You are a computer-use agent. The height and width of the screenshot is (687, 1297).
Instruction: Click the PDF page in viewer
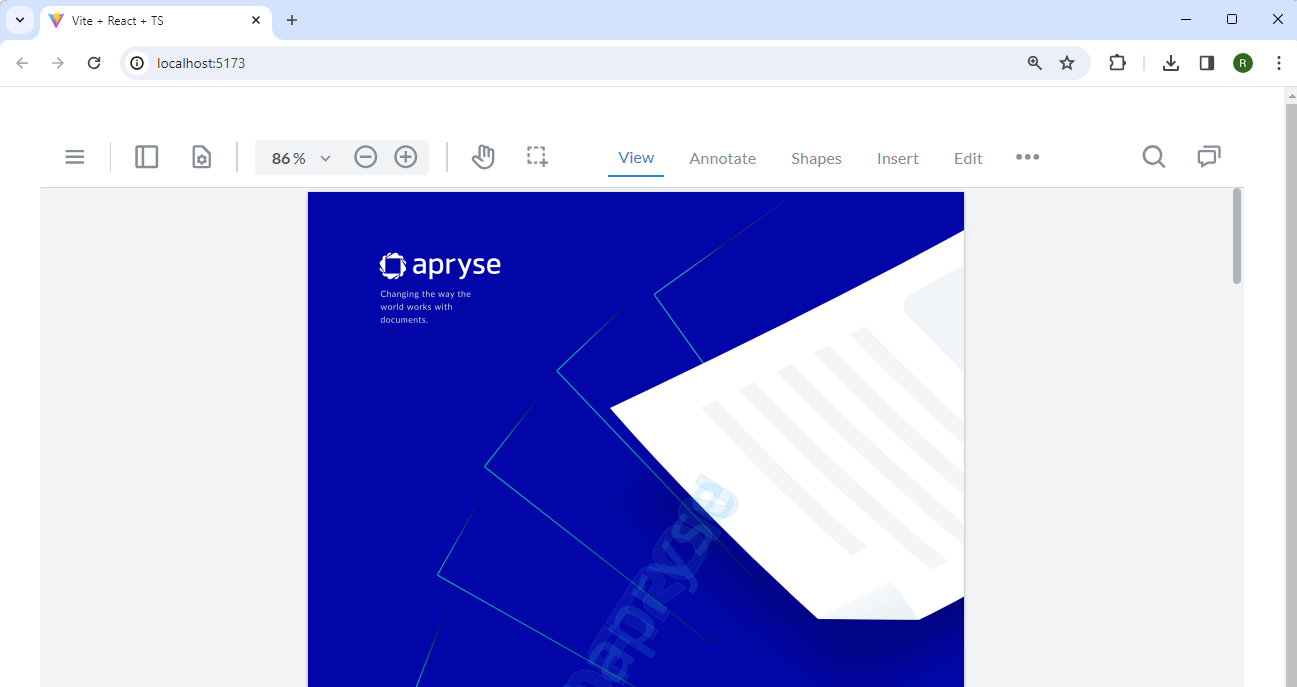636,439
